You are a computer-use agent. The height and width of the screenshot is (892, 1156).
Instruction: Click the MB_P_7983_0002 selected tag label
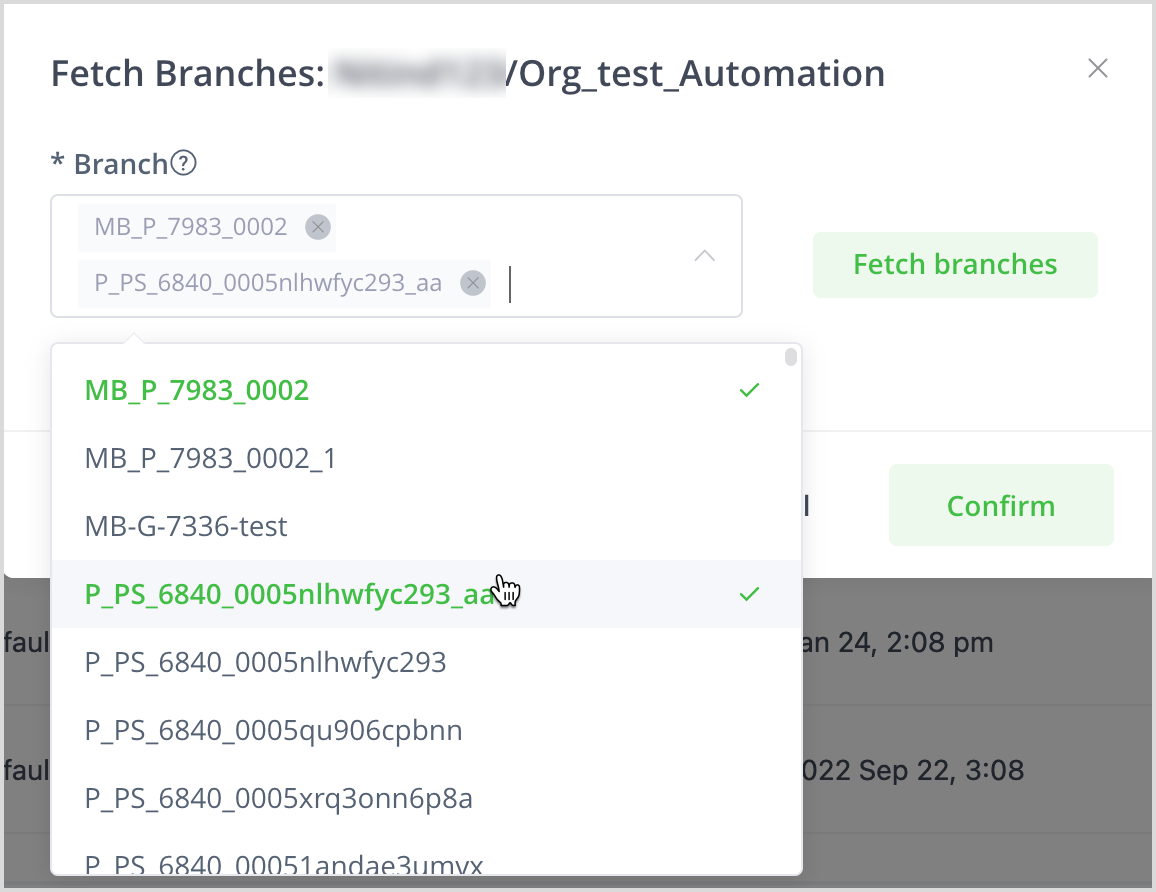click(191, 227)
